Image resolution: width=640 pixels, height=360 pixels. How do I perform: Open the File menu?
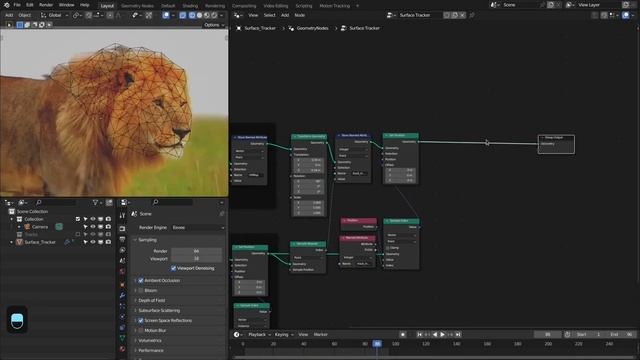tap(17, 5)
